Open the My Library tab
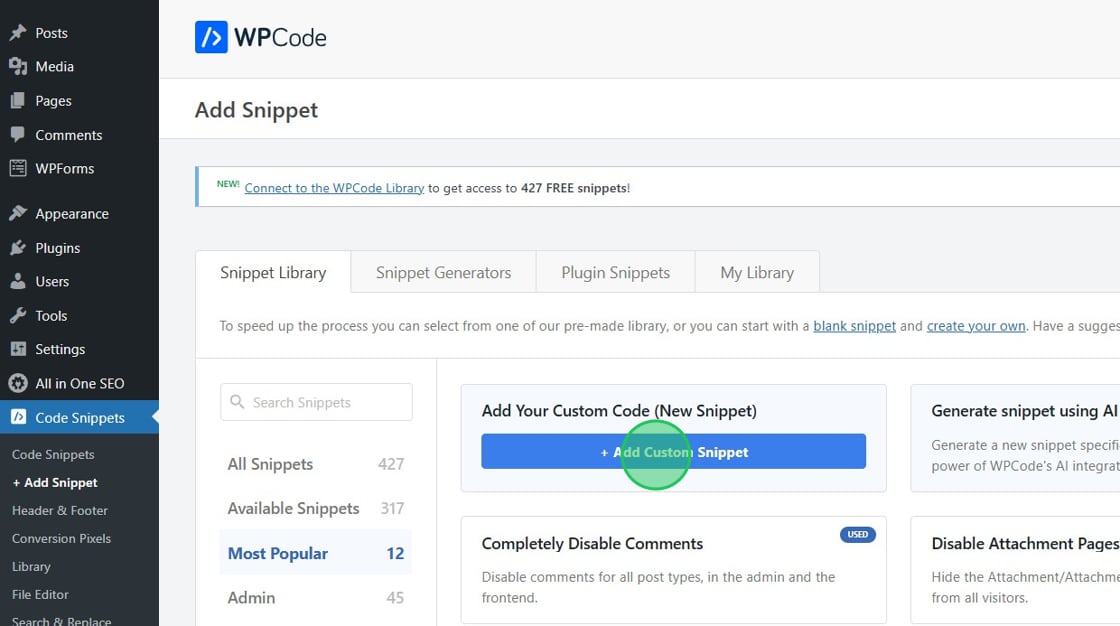This screenshot has width=1120, height=626. [757, 272]
